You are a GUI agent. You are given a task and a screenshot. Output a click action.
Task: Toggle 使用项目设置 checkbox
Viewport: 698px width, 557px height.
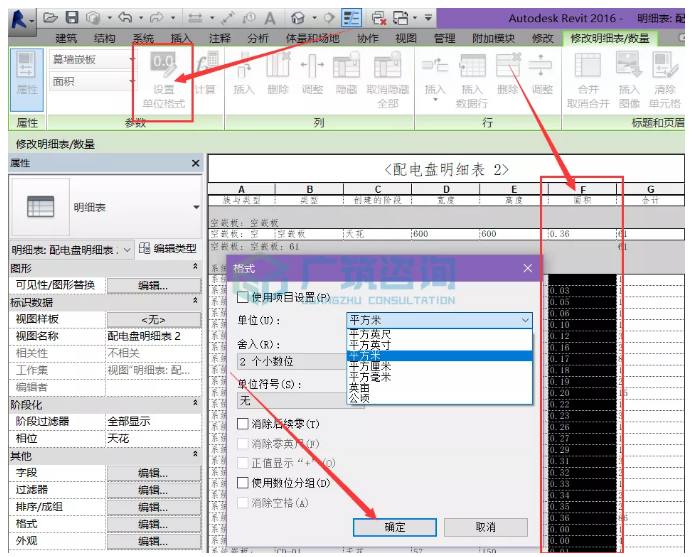click(x=243, y=297)
